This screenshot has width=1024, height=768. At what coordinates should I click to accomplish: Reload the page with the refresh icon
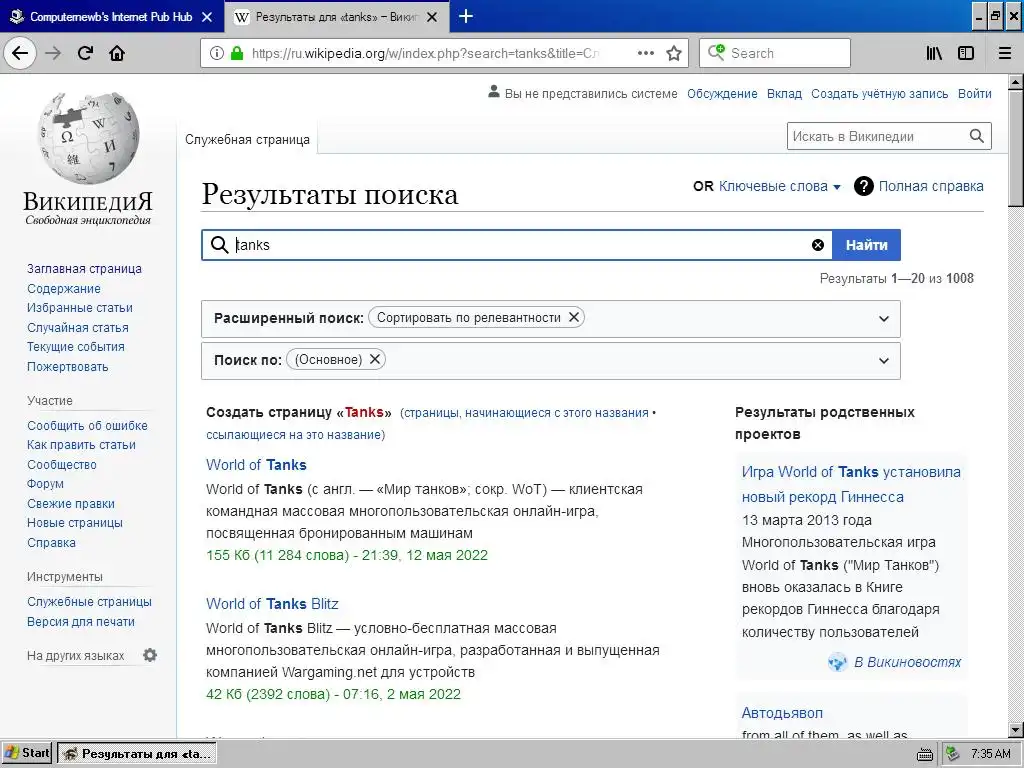point(85,53)
